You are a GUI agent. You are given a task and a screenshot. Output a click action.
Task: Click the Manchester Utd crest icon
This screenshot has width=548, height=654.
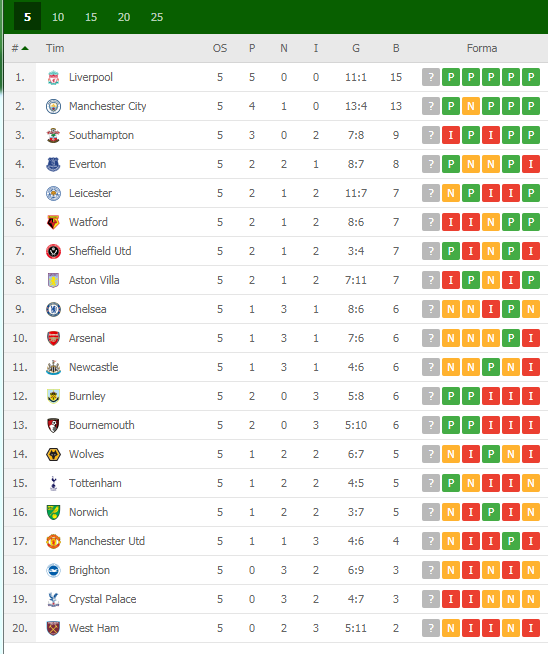point(53,541)
